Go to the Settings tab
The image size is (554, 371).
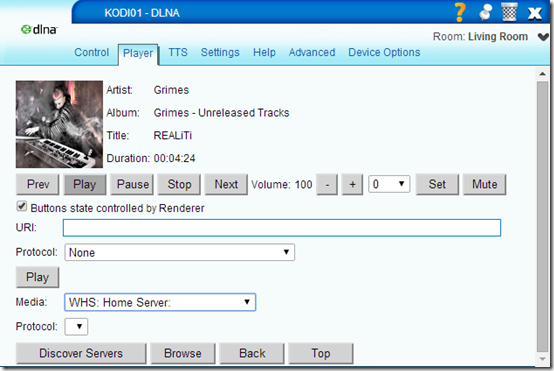[x=220, y=52]
